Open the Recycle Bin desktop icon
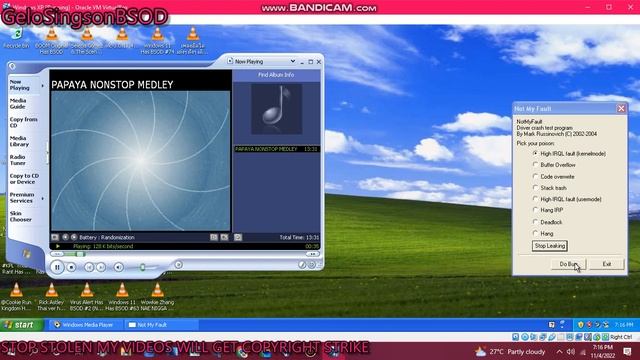Screen dimensions: 640x360 (x=16, y=39)
